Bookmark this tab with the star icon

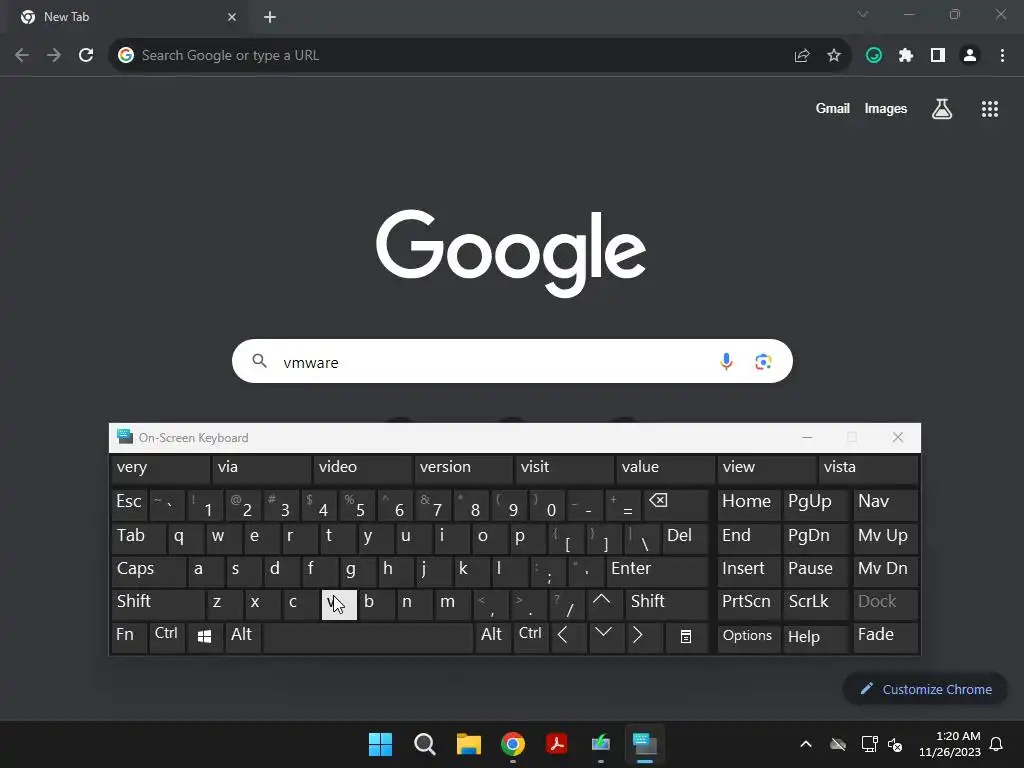pos(834,56)
